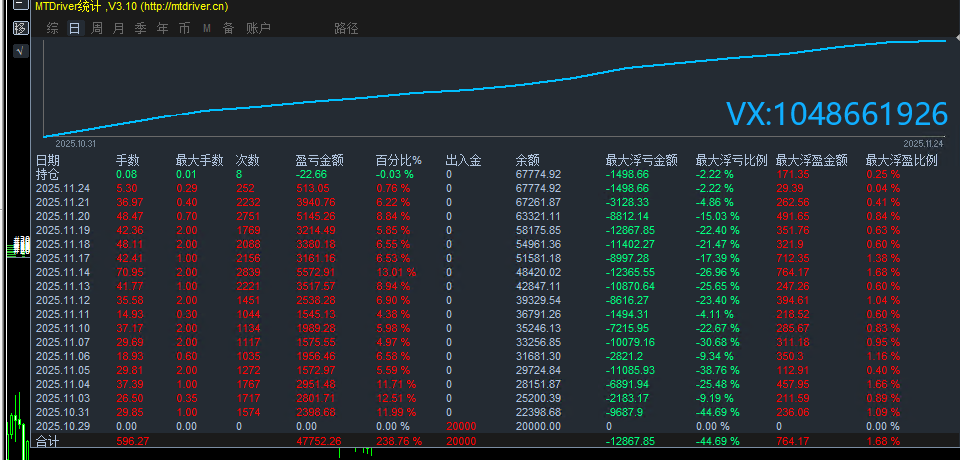Click the collapse minus icon at top-left
This screenshot has width=960, height=460.
click(20, 6)
